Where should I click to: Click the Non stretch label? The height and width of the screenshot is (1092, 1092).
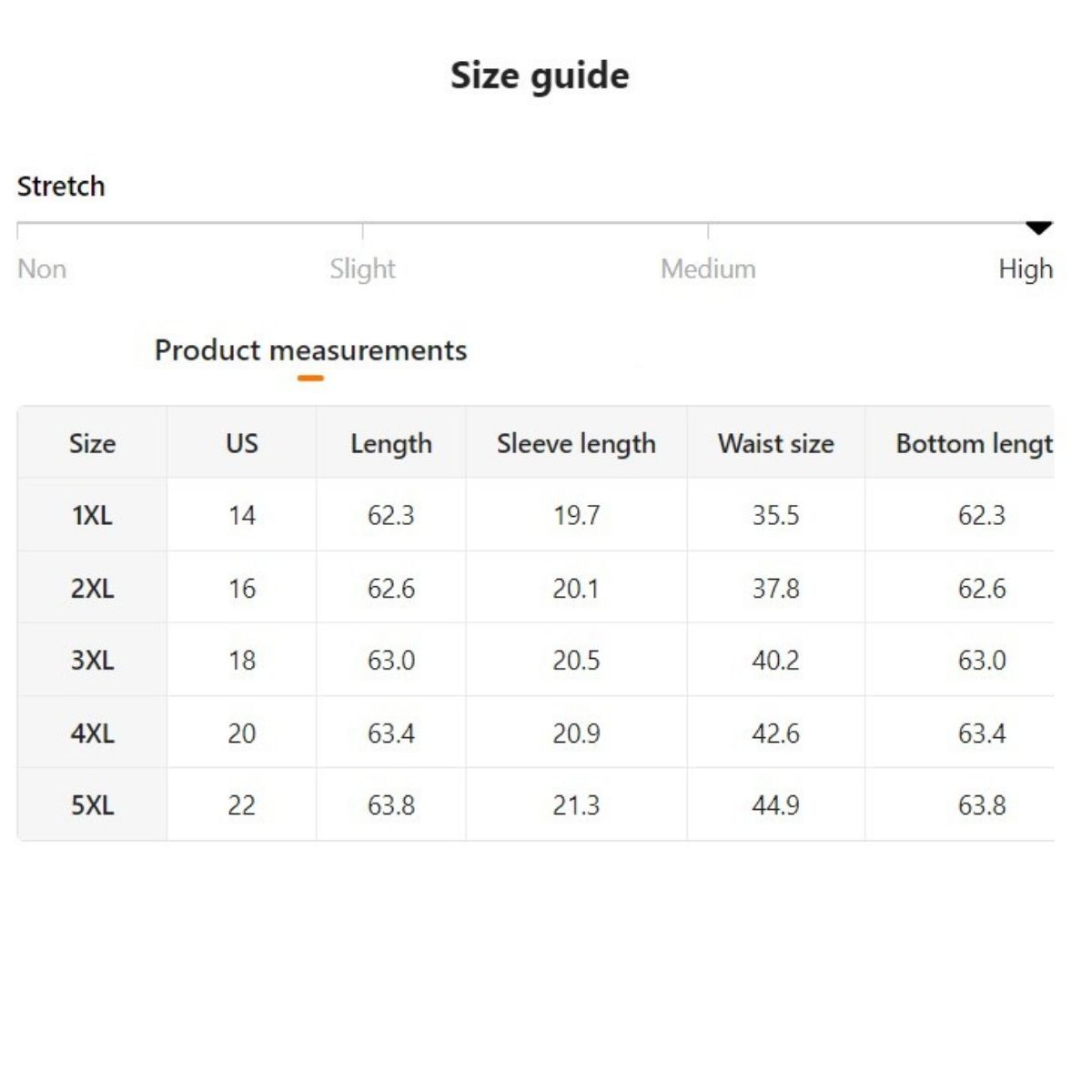click(42, 269)
